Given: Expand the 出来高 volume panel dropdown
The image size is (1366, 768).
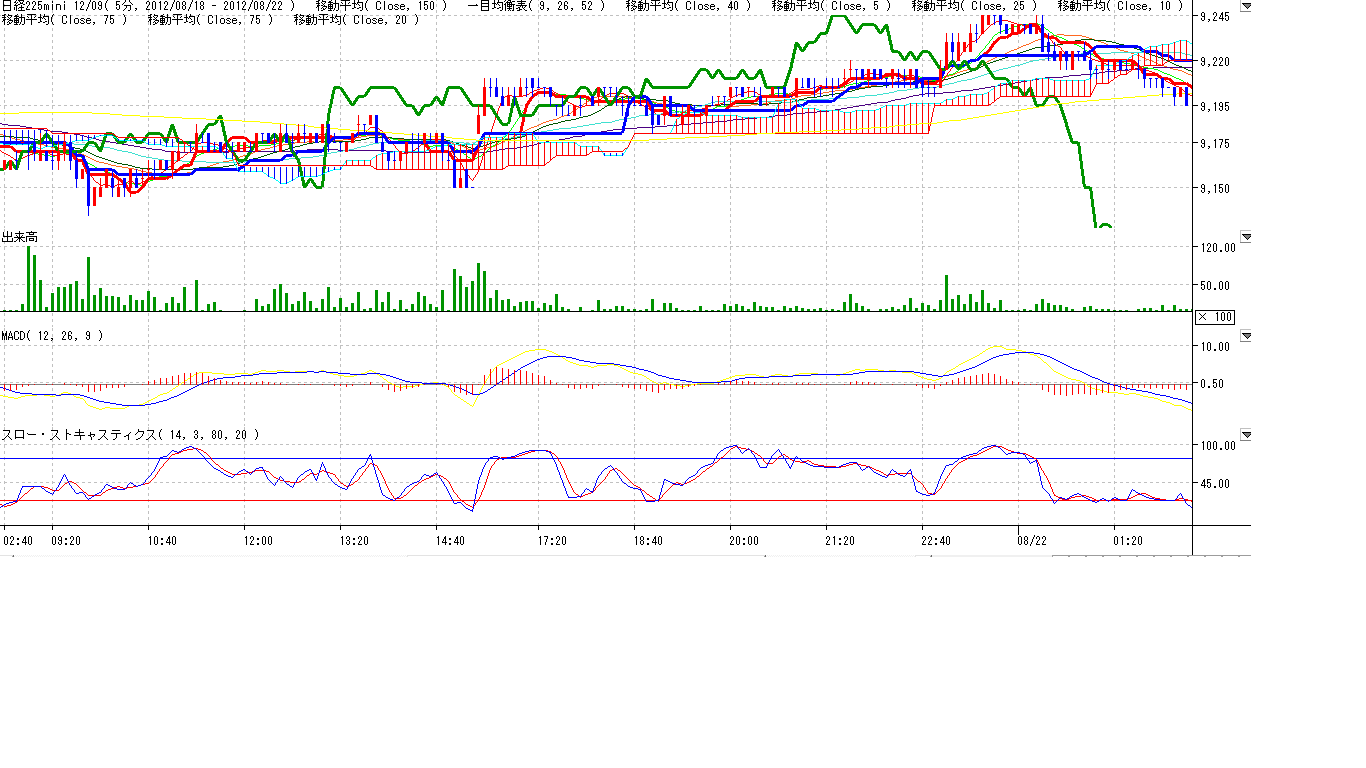Looking at the screenshot, I should coord(1245,237).
